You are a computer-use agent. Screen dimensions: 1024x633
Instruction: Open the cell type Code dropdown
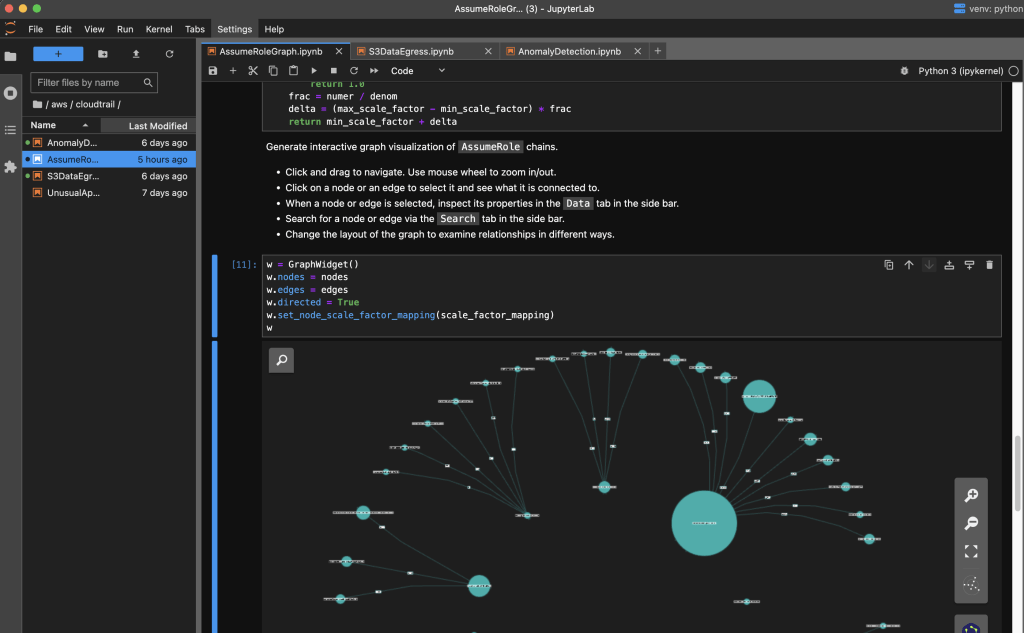(x=418, y=71)
